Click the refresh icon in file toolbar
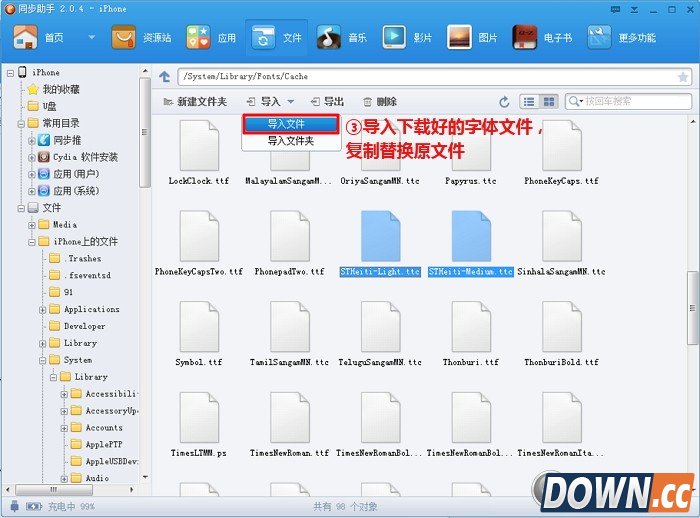This screenshot has height=518, width=700. [504, 102]
